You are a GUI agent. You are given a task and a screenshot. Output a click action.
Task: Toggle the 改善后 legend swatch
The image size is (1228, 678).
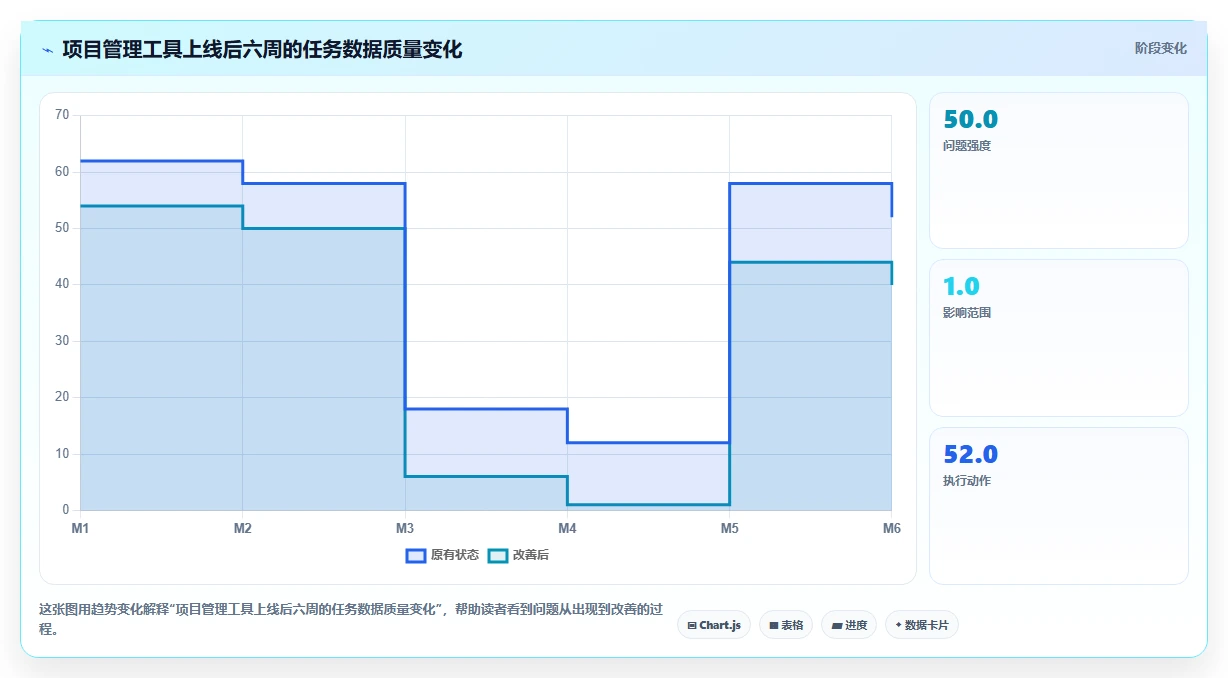point(497,556)
